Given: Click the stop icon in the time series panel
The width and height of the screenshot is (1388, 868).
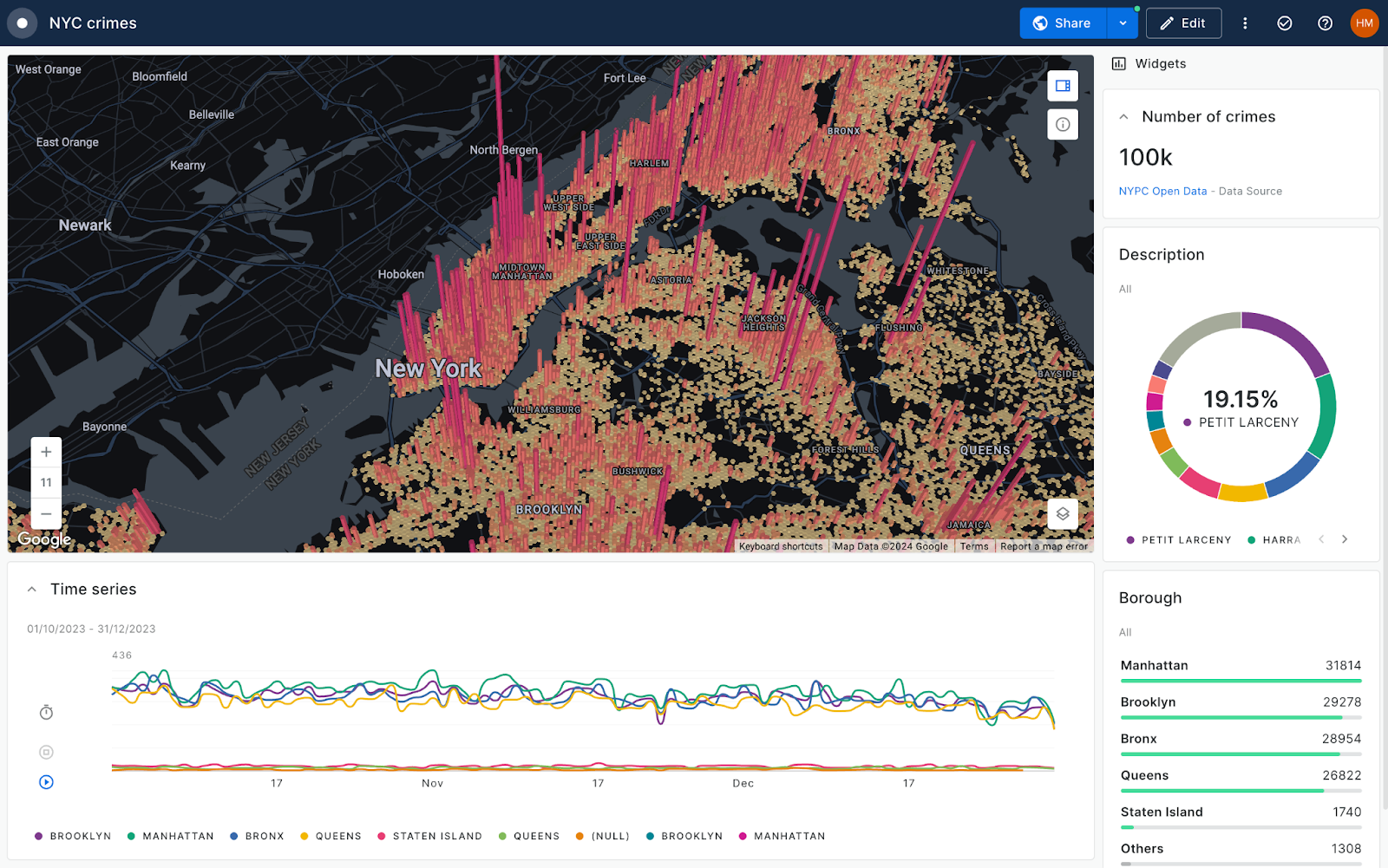Looking at the screenshot, I should coord(45,751).
